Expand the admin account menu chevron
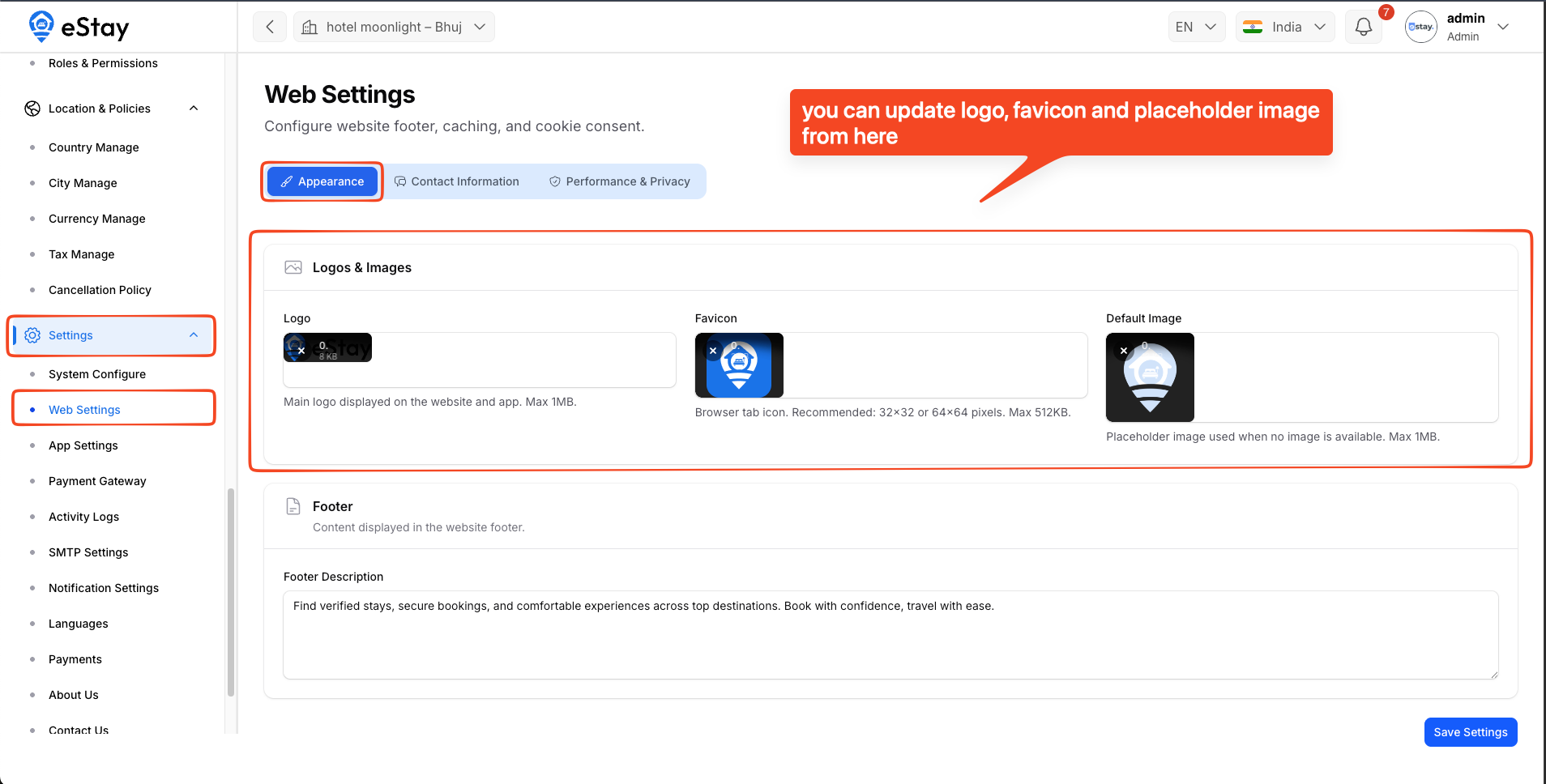The image size is (1546, 784). [x=1503, y=27]
